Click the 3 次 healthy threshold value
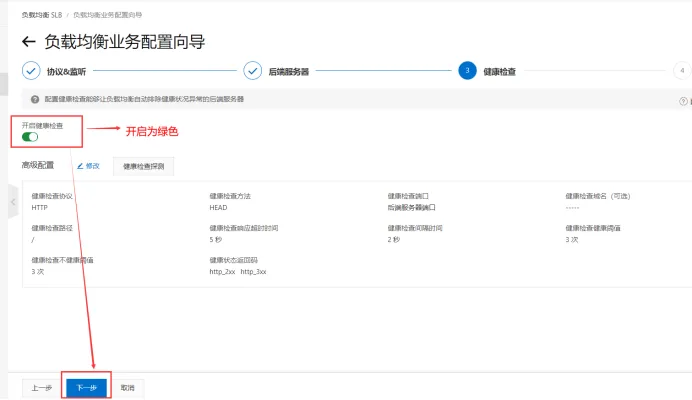This screenshot has height=400, width=692. [x=572, y=240]
